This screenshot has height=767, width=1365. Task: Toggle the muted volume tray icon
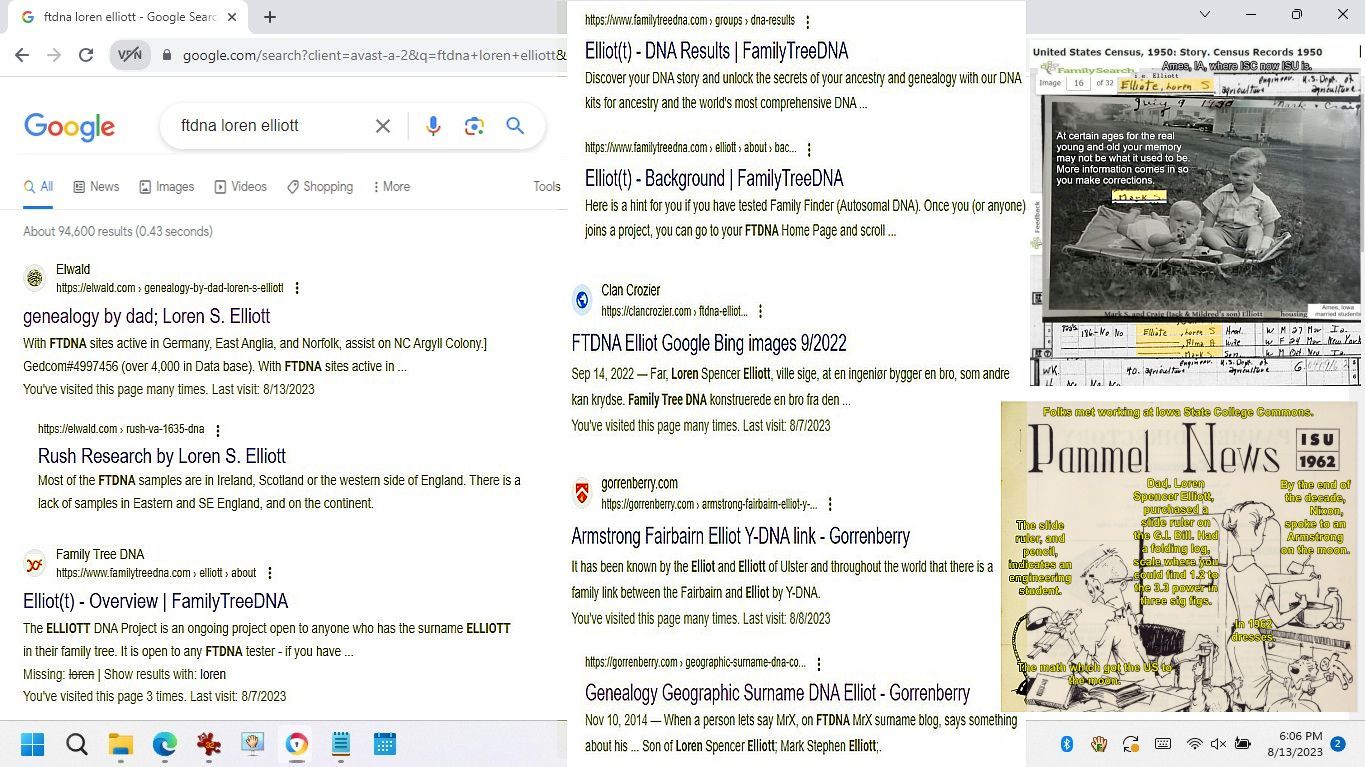tap(1218, 744)
